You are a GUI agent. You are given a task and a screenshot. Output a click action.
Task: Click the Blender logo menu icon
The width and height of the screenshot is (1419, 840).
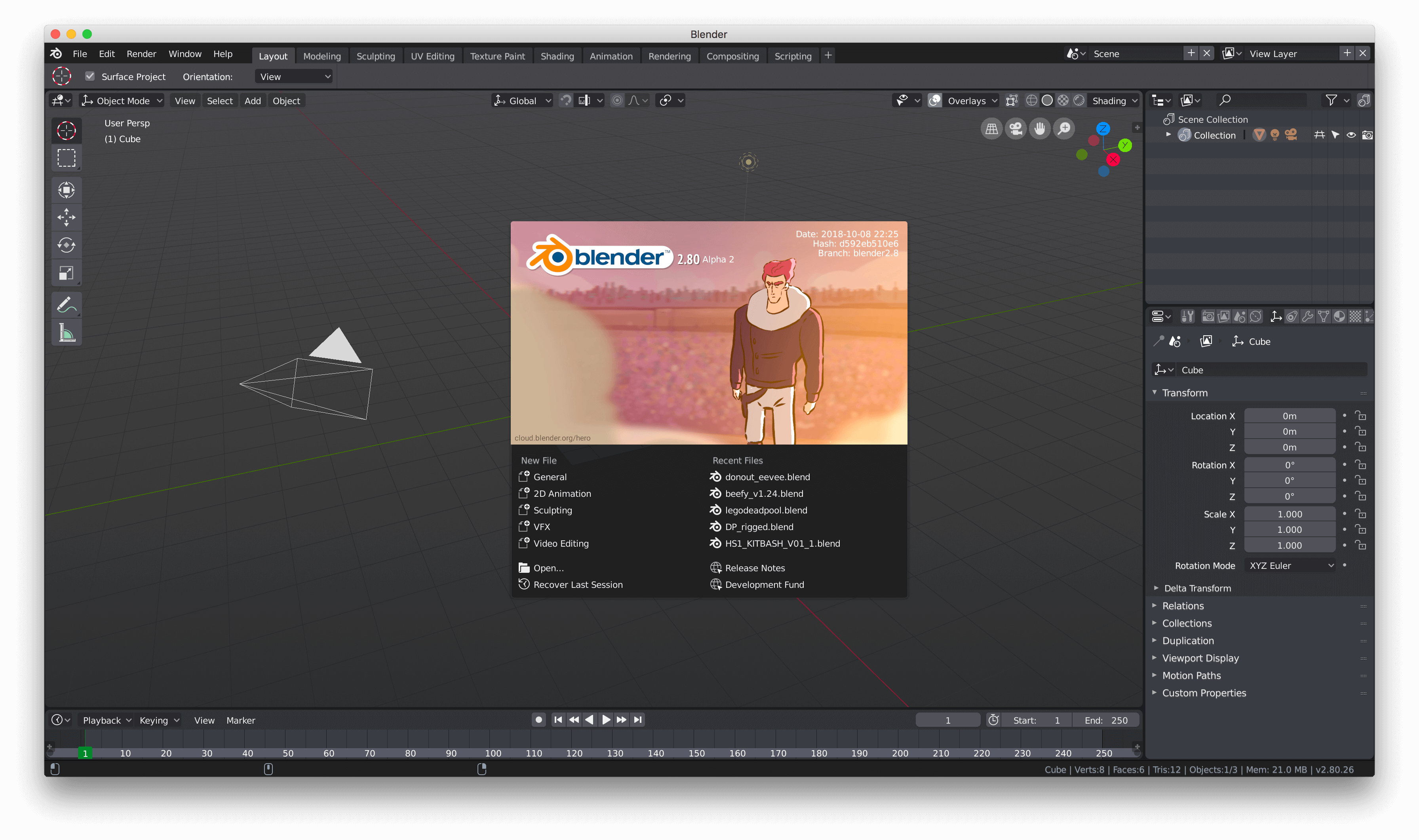(56, 54)
